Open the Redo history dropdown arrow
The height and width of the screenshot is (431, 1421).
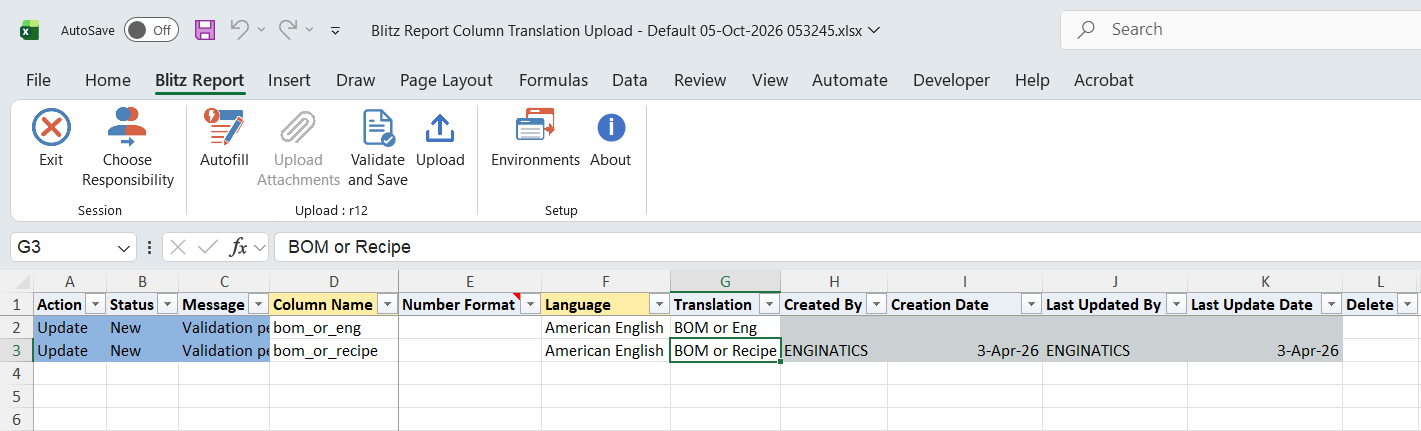point(310,31)
